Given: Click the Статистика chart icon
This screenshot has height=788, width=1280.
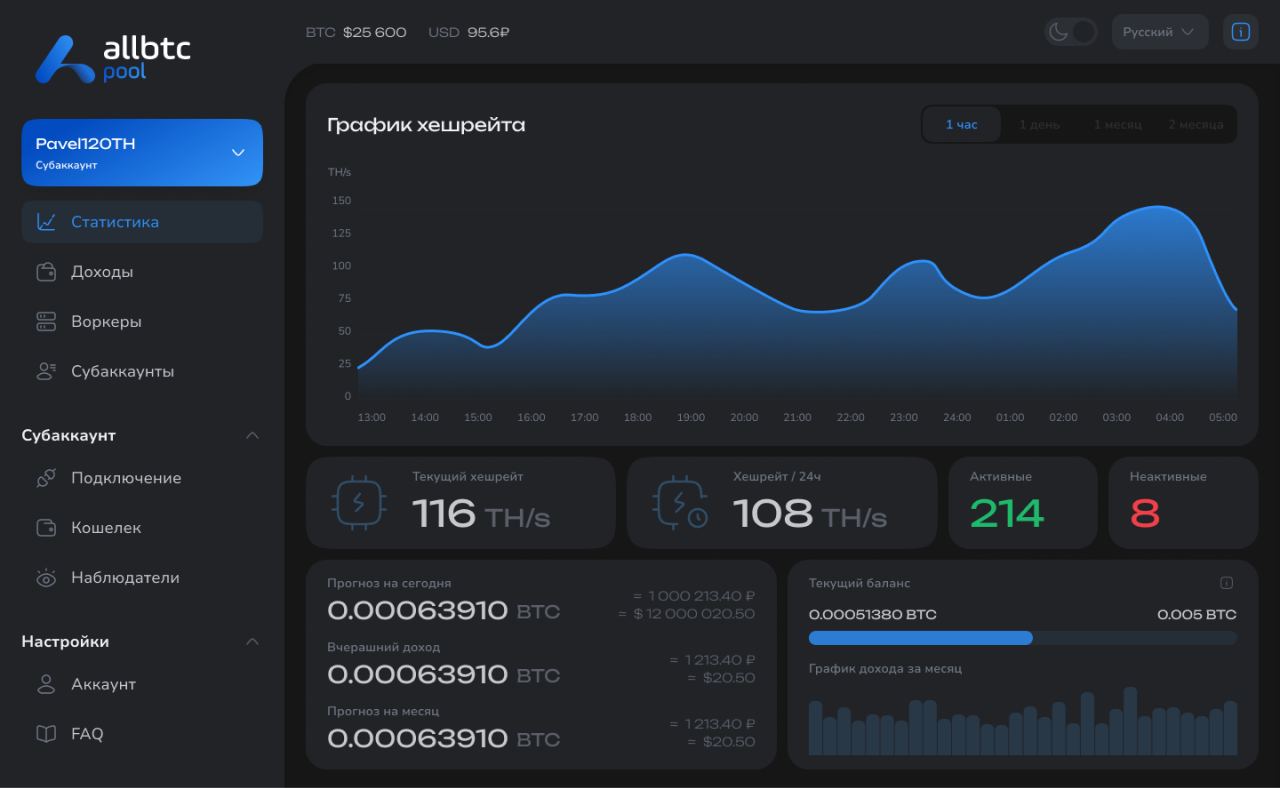Looking at the screenshot, I should click(x=46, y=222).
